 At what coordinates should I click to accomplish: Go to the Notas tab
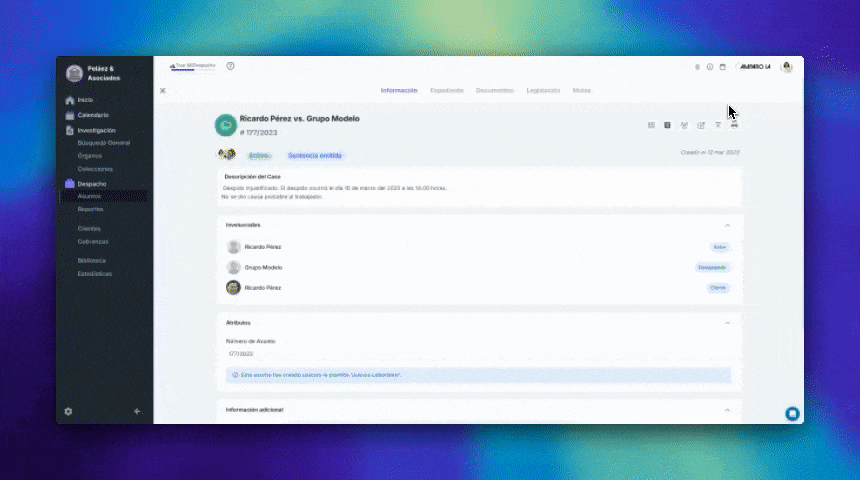pyautogui.click(x=581, y=91)
